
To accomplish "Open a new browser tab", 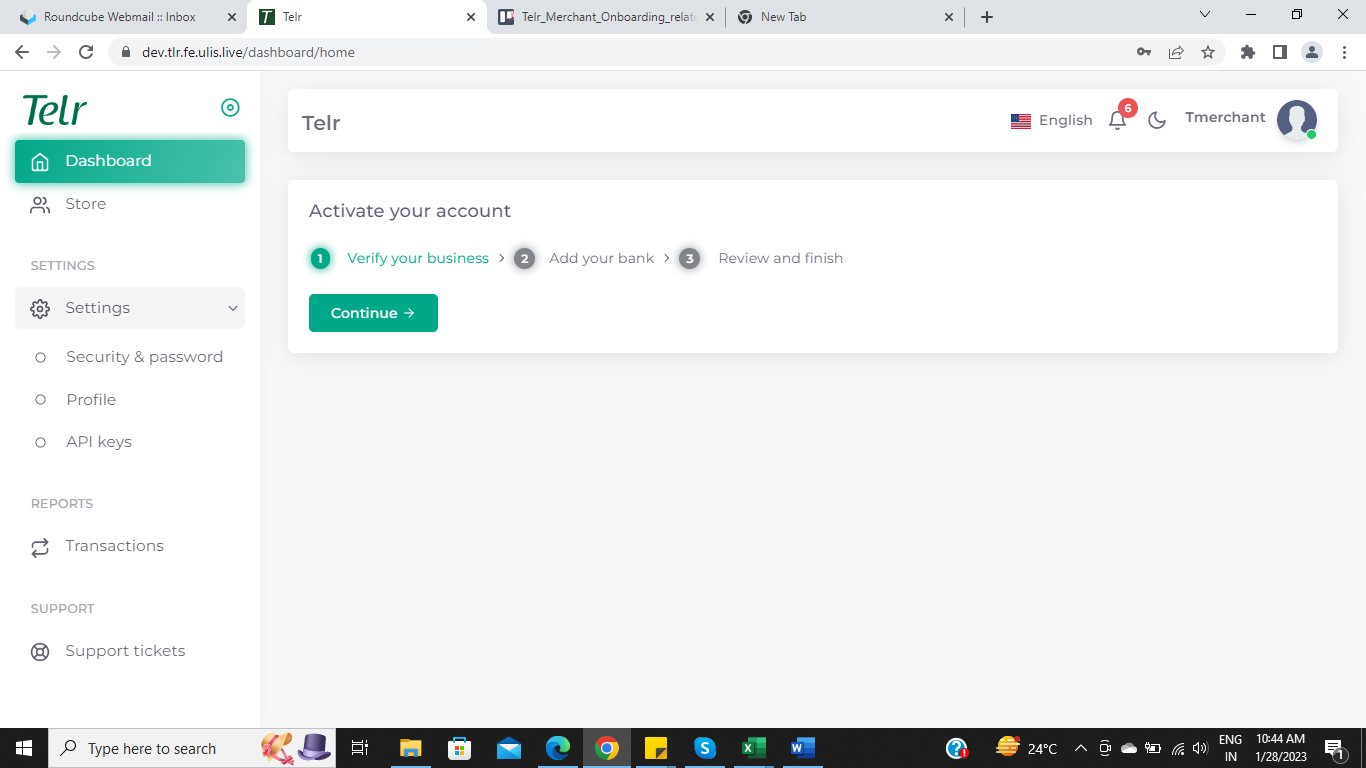I will click(x=987, y=17).
